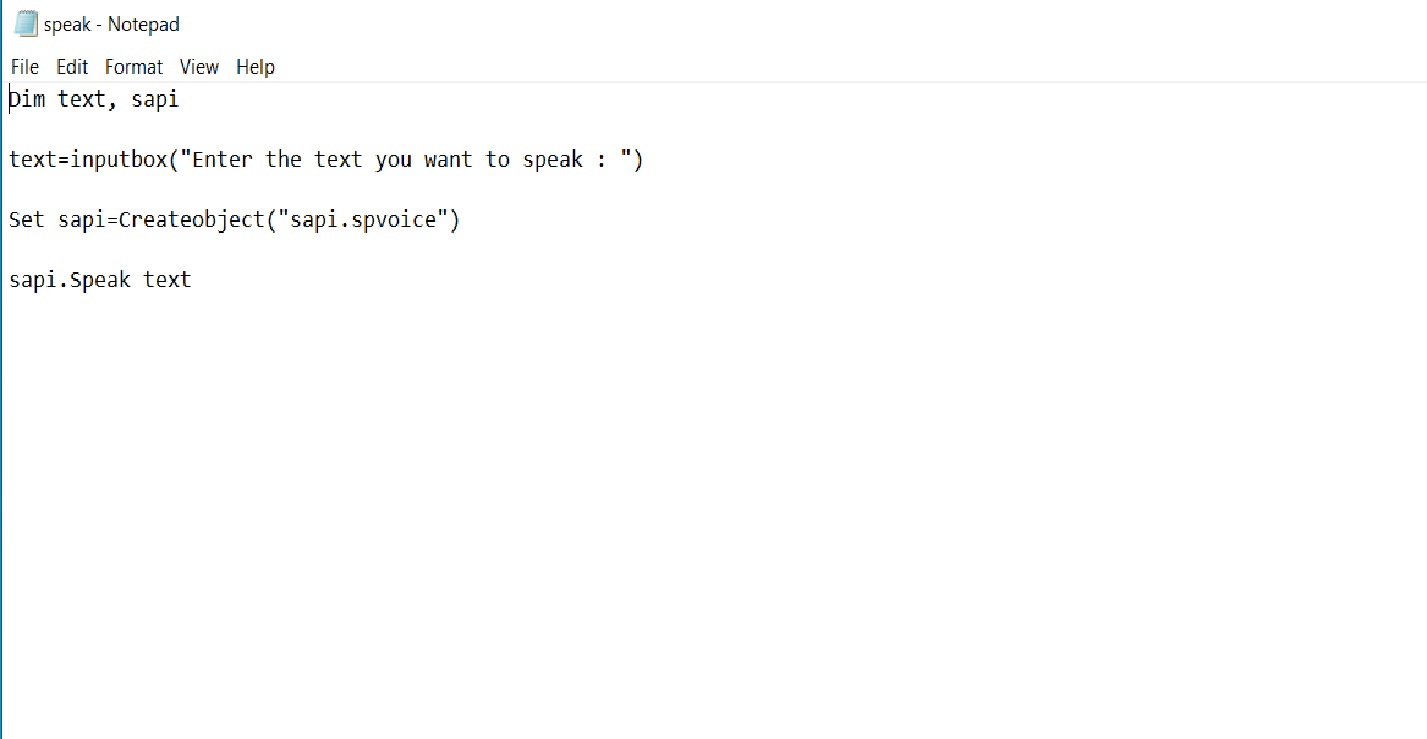This screenshot has height=739, width=1427.
Task: Open the Help menu
Action: click(255, 67)
